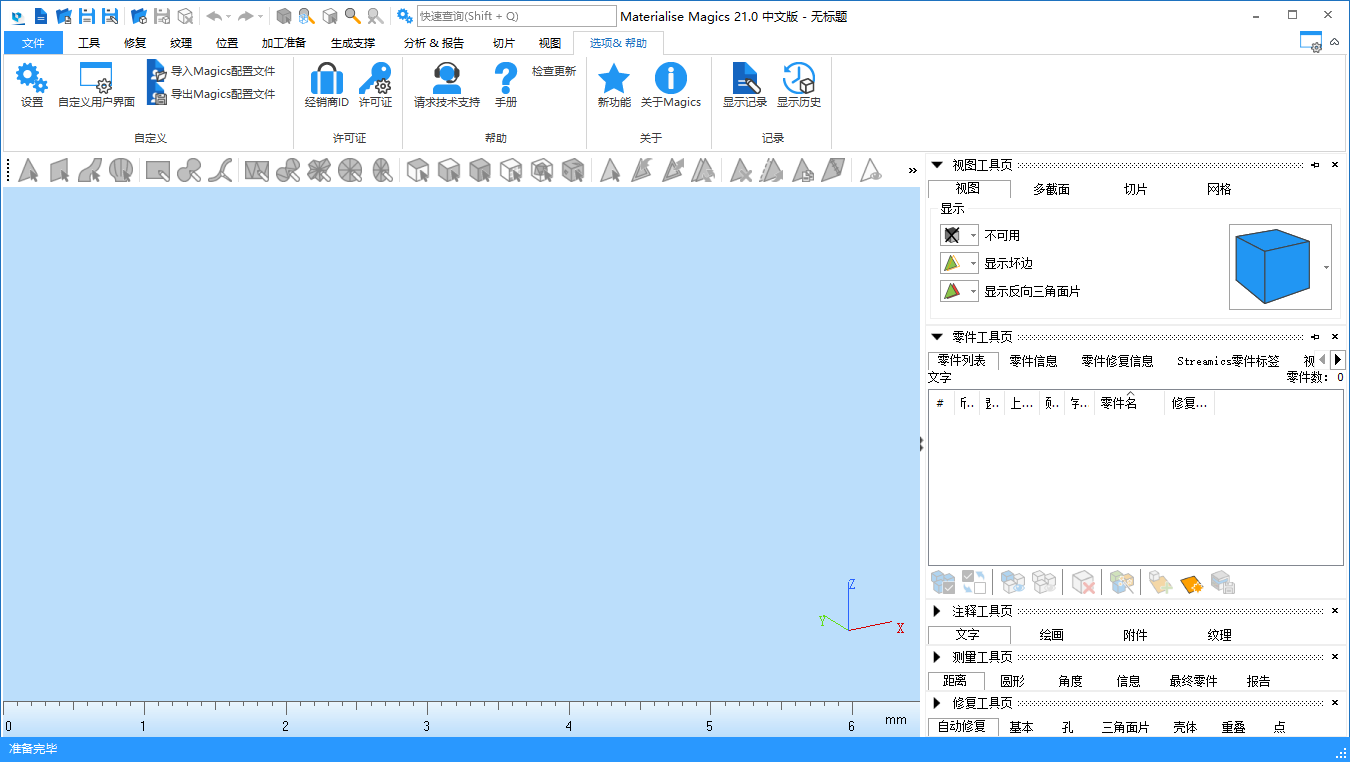Click the triangle with eye icon in toolbar
The image size is (1350, 762).
coord(871,171)
